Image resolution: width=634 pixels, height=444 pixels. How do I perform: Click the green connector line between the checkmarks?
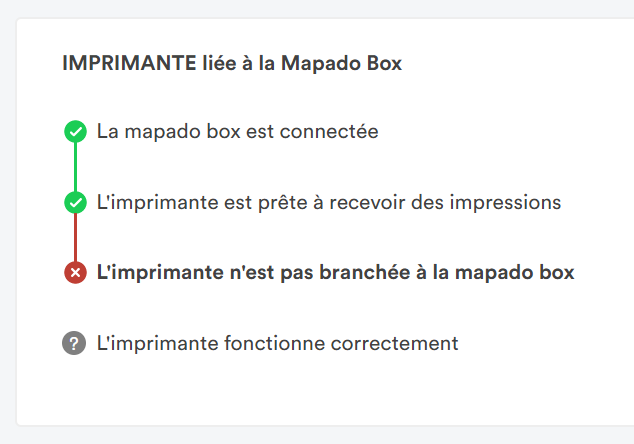pyautogui.click(x=75, y=167)
